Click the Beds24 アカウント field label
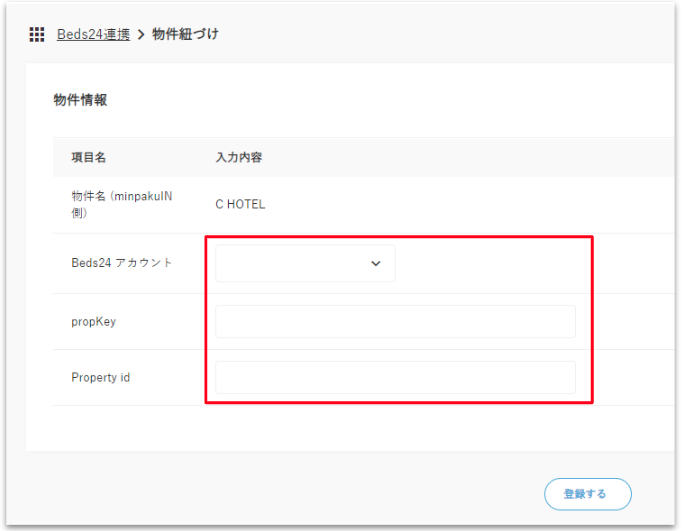 121,263
